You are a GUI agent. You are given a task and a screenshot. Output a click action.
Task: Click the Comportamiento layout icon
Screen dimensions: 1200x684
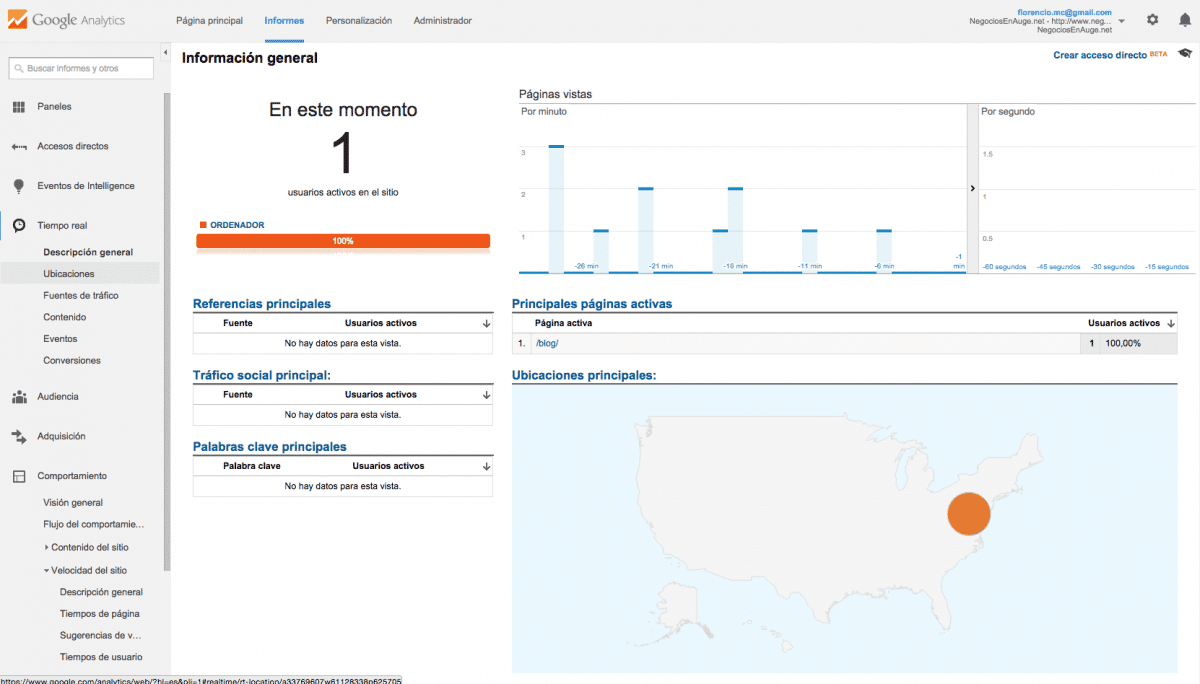(19, 476)
